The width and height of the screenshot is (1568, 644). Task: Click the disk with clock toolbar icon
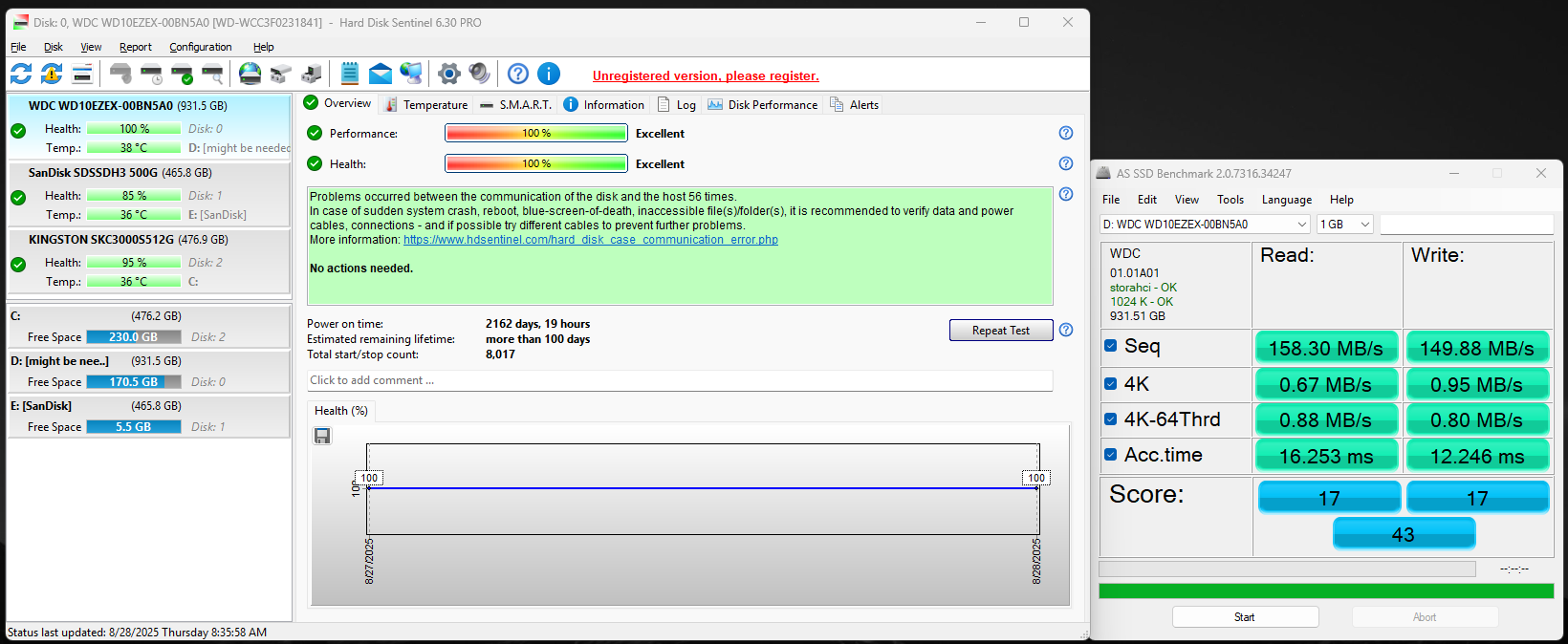(x=151, y=74)
